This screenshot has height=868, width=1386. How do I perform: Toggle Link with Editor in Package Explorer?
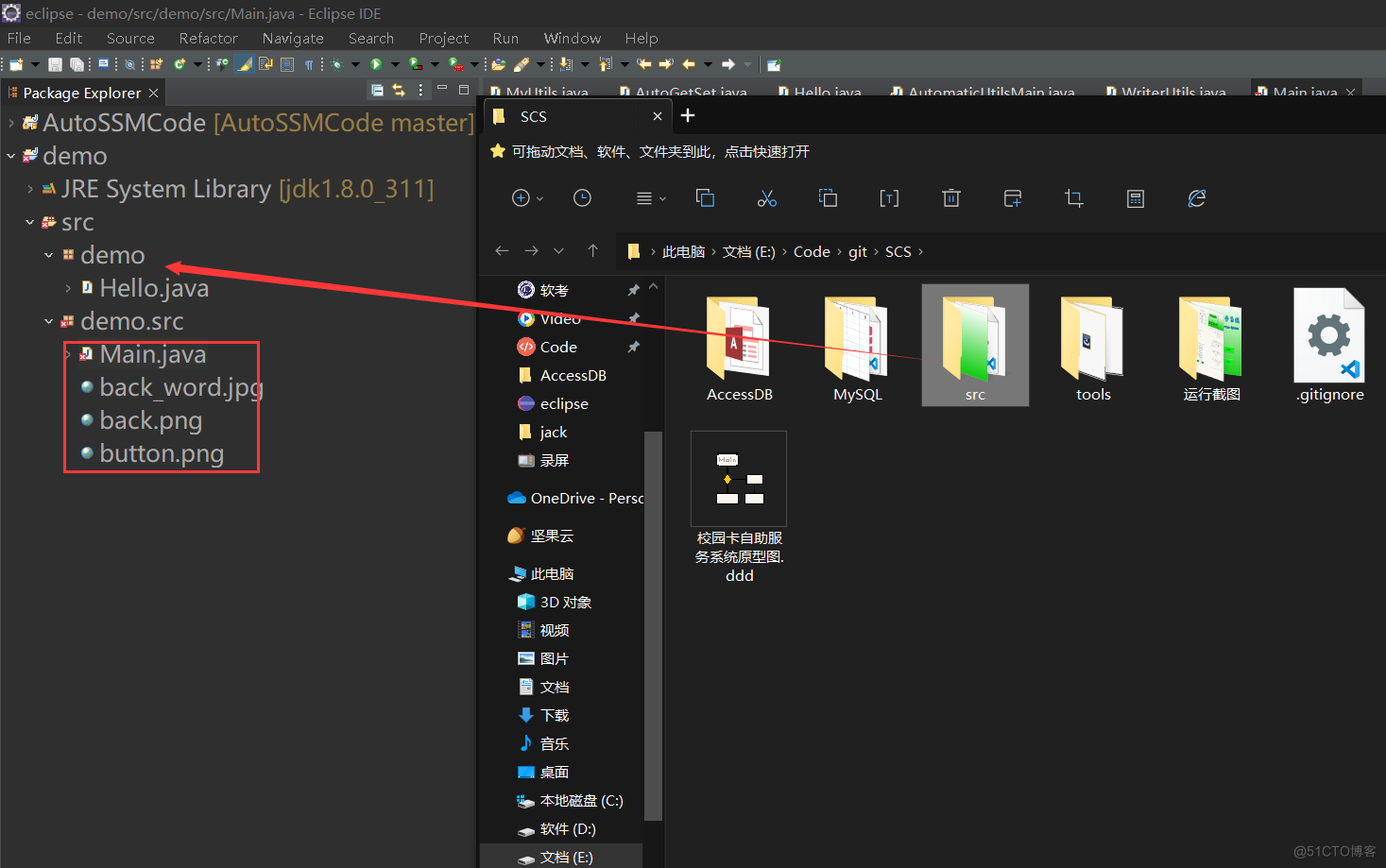(399, 91)
